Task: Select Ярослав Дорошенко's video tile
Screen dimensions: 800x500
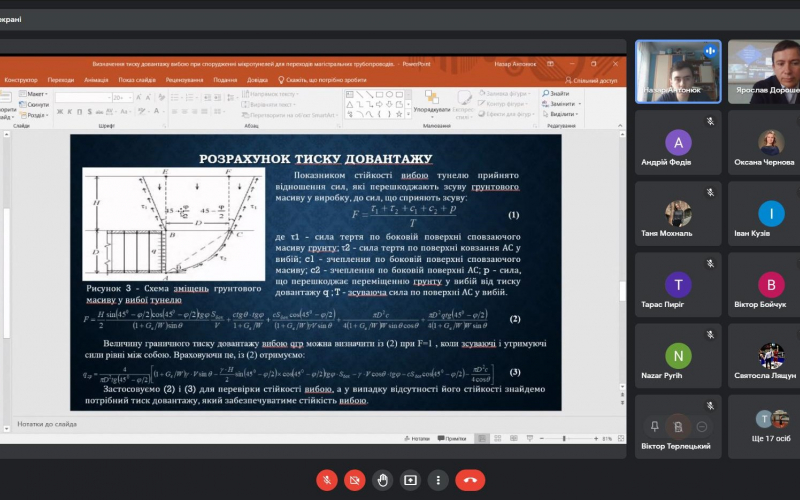Action: coord(764,72)
